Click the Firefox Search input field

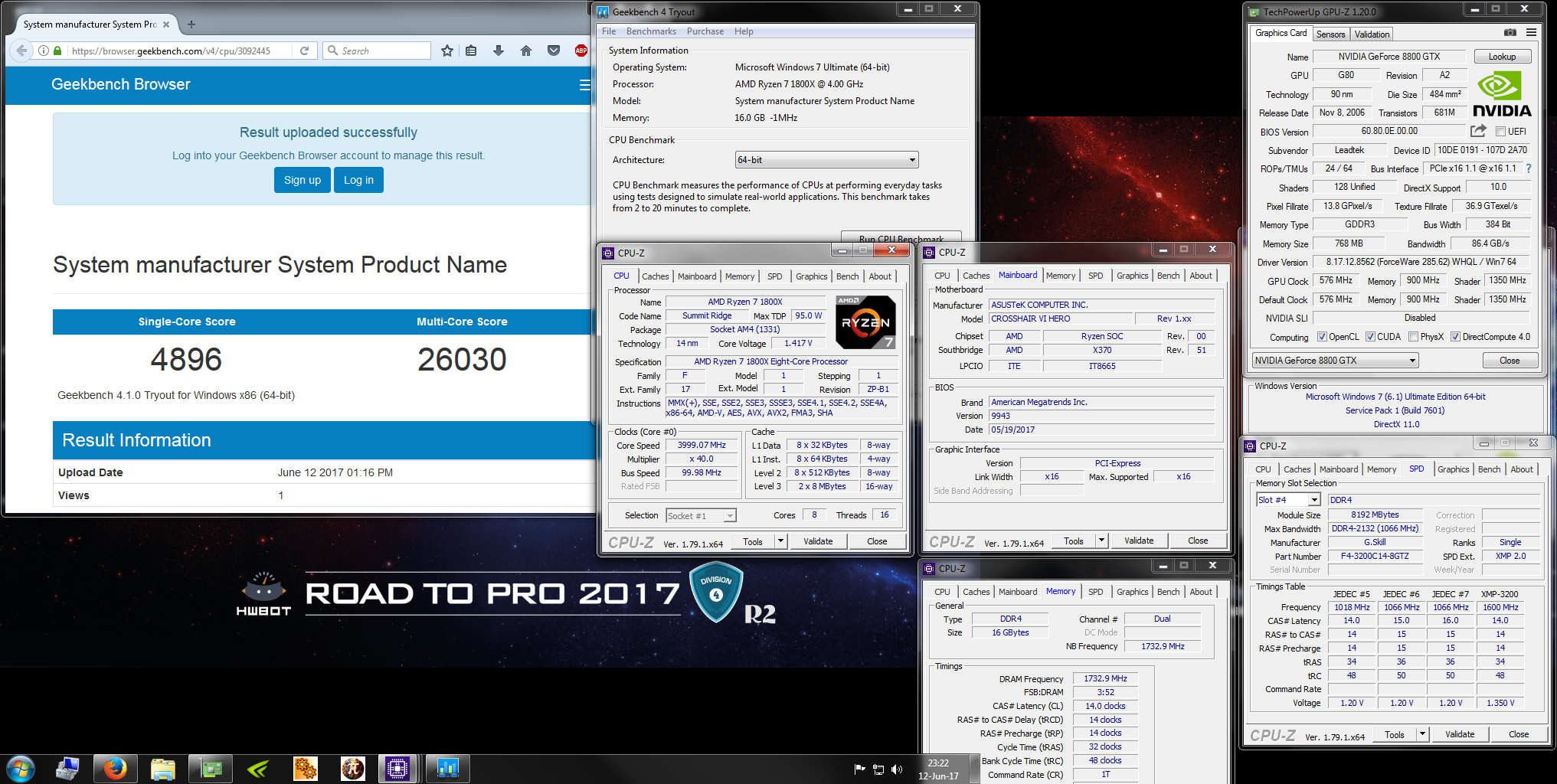point(377,51)
